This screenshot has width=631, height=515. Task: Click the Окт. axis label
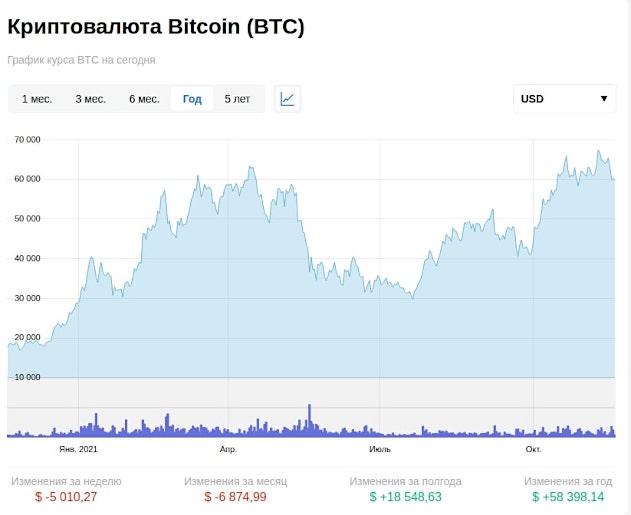(533, 449)
